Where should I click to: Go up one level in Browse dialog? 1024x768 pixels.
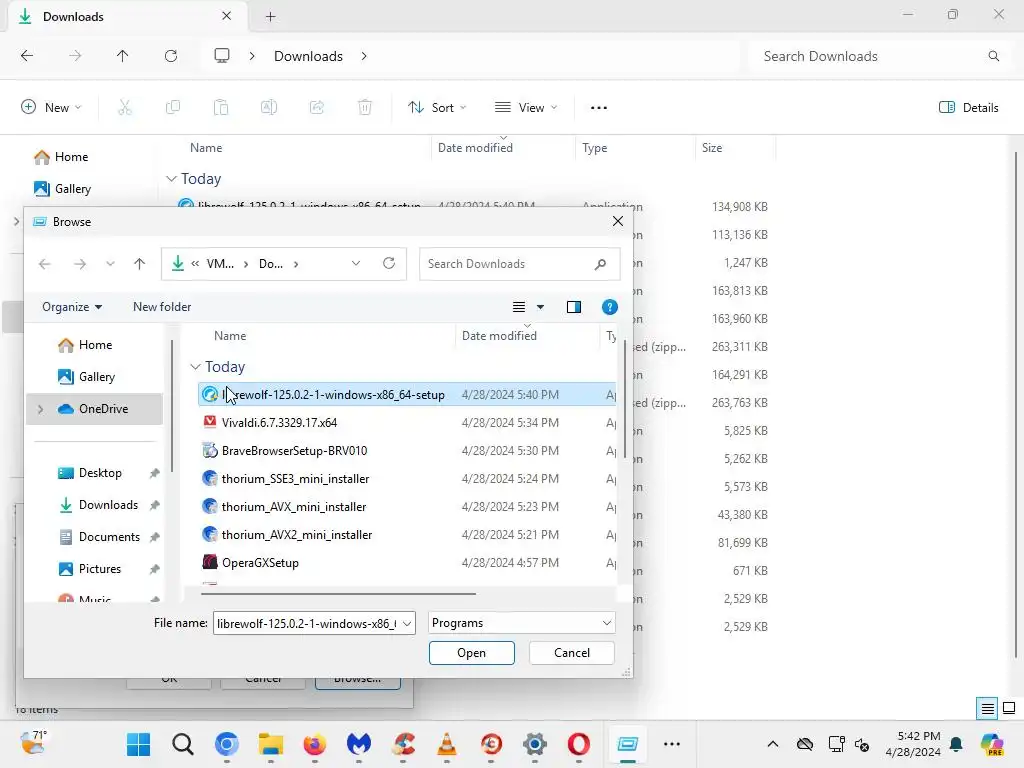pos(139,264)
